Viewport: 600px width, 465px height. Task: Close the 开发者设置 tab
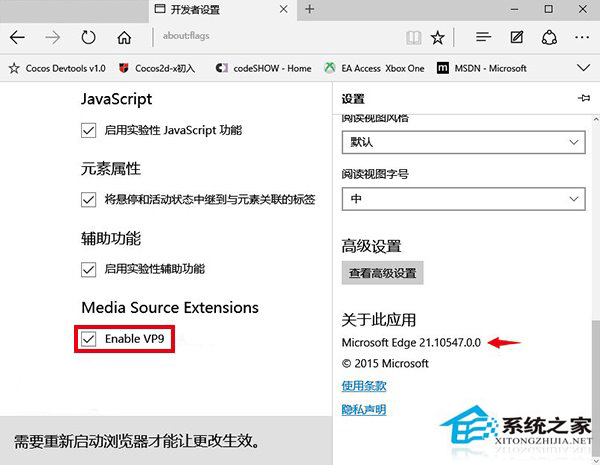[x=284, y=9]
